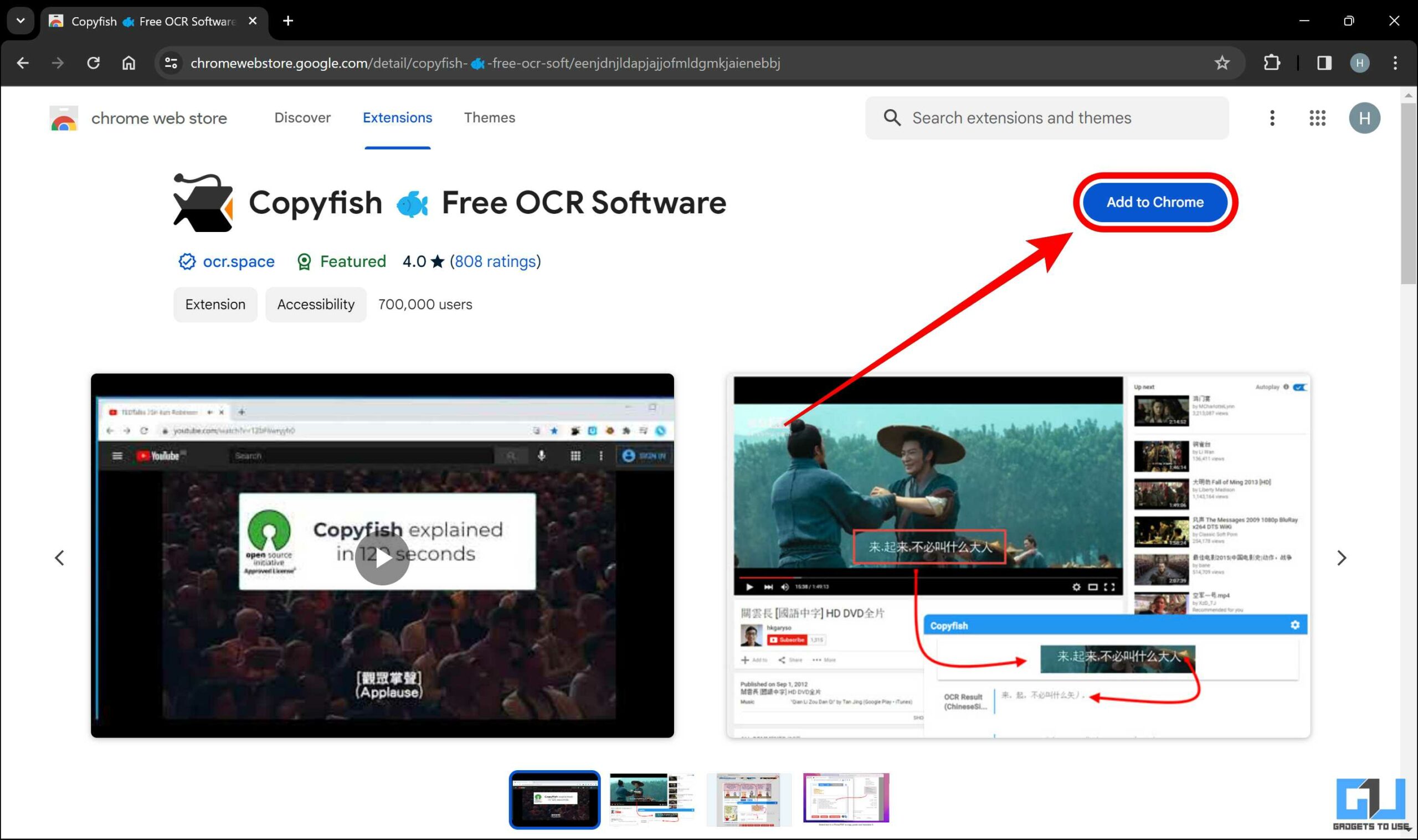Select the fourth screenshot thumbnail

pyautogui.click(x=846, y=800)
